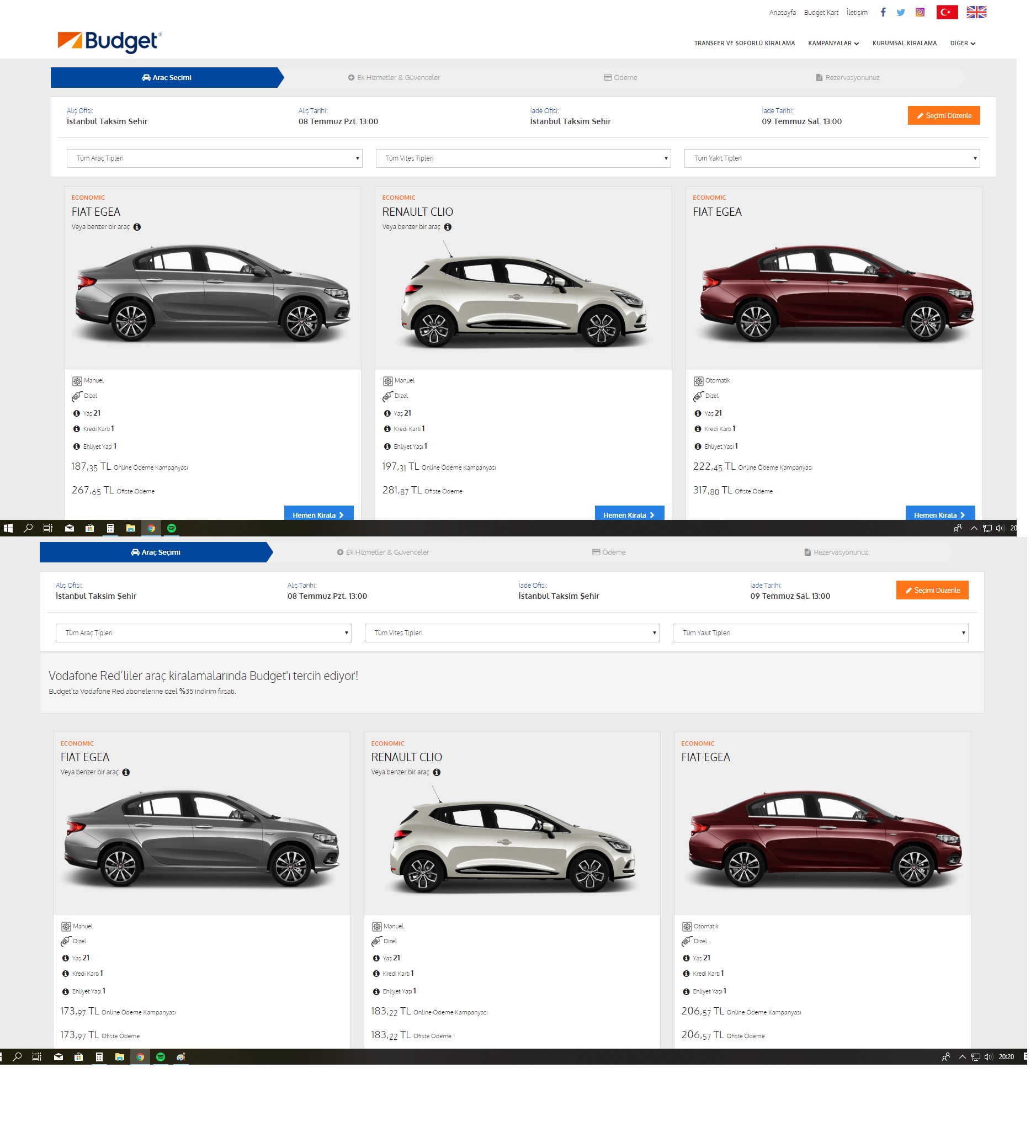Open 'Tüm Araç Tipleri' dropdown in upper capture
This screenshot has width=1036, height=1148.
214,158
